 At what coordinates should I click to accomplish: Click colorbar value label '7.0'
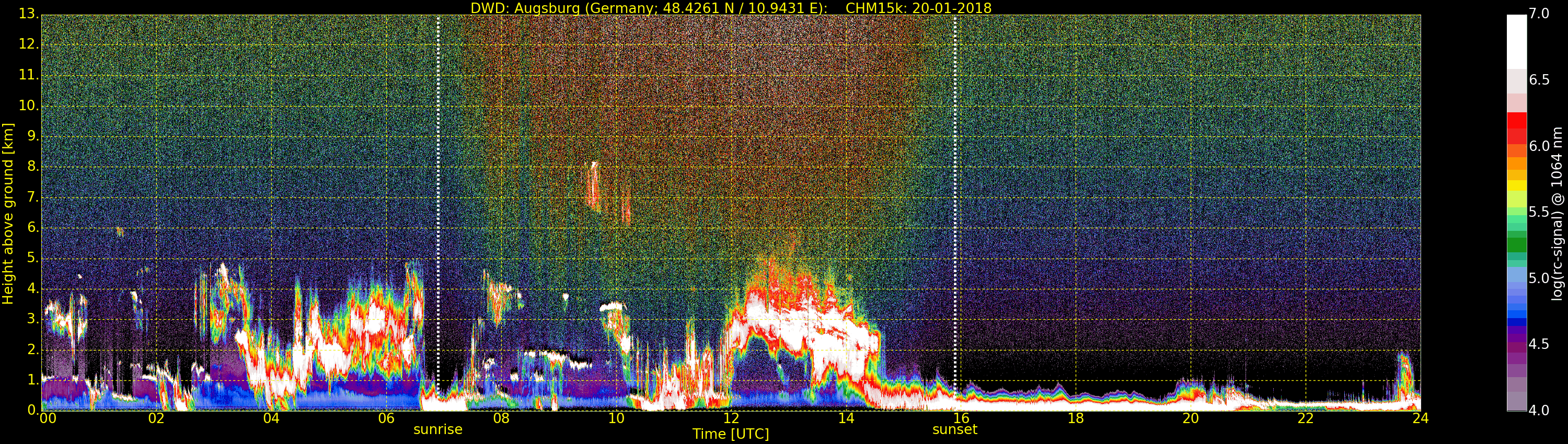(x=1539, y=14)
